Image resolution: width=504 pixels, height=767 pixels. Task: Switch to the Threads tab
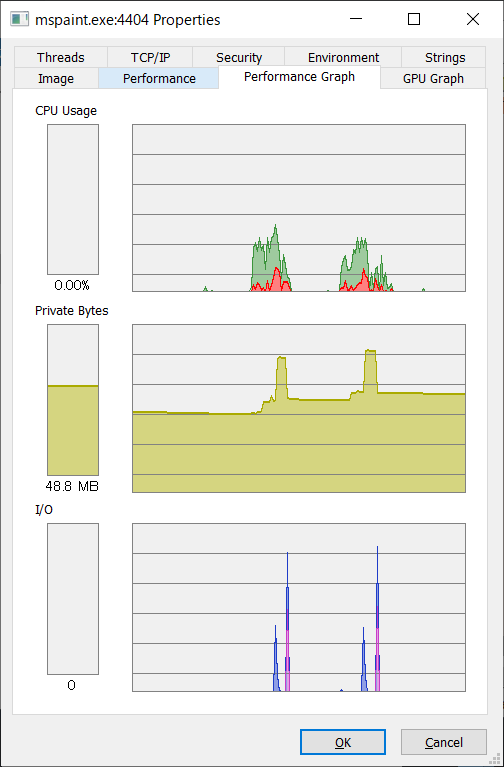click(61, 58)
